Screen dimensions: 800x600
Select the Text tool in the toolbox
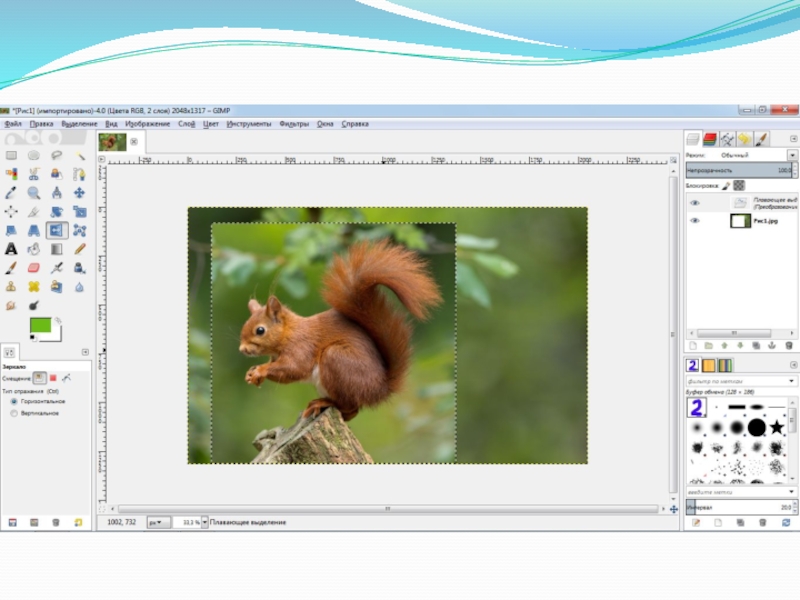(11, 249)
